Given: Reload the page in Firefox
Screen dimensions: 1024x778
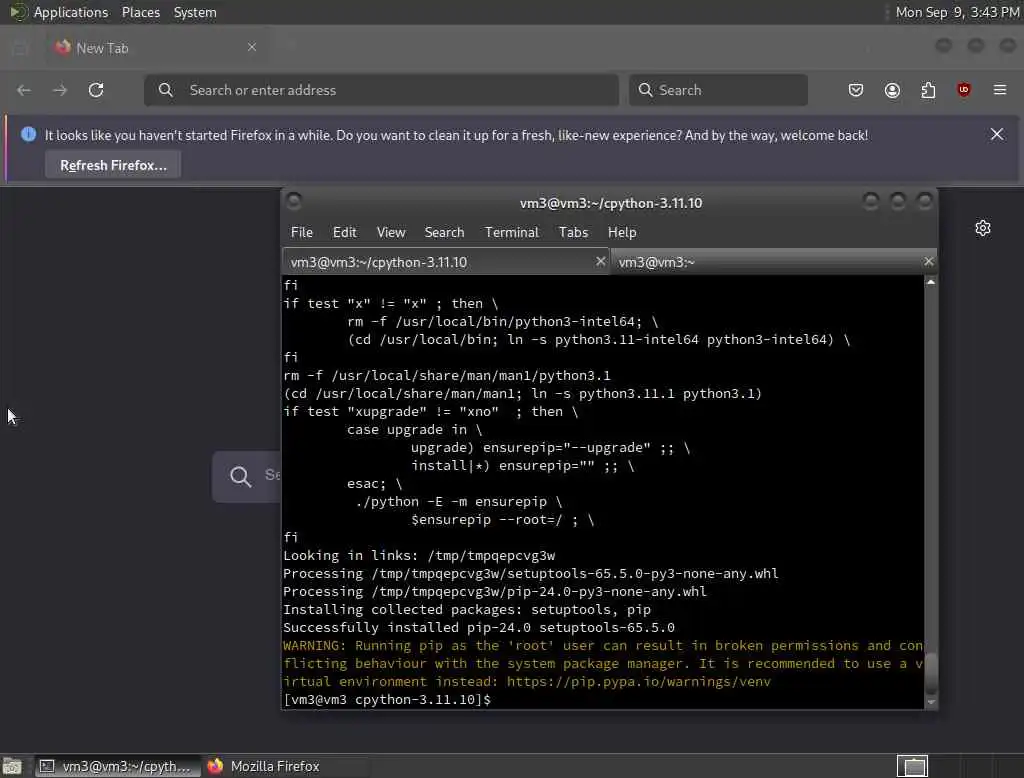Looking at the screenshot, I should point(96,90).
